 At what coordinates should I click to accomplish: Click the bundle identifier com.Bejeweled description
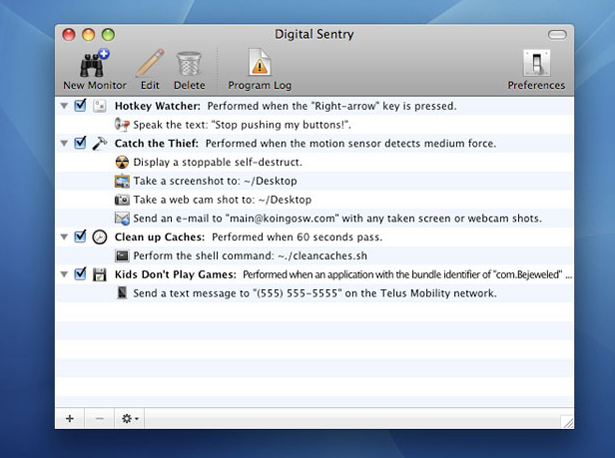(407, 274)
